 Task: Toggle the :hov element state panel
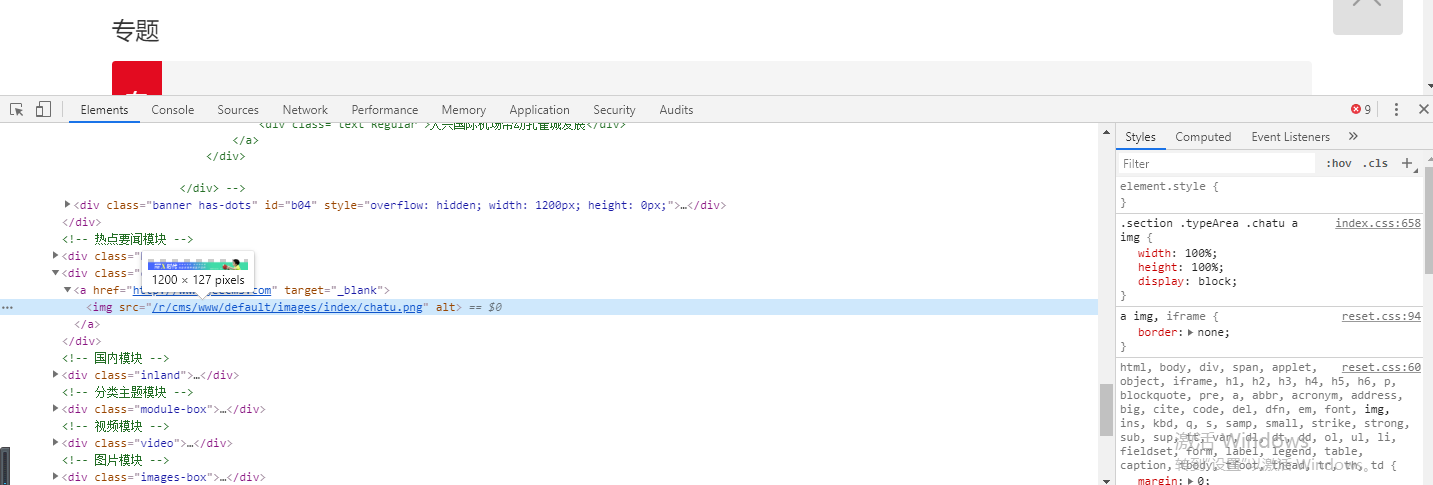pyautogui.click(x=1338, y=164)
